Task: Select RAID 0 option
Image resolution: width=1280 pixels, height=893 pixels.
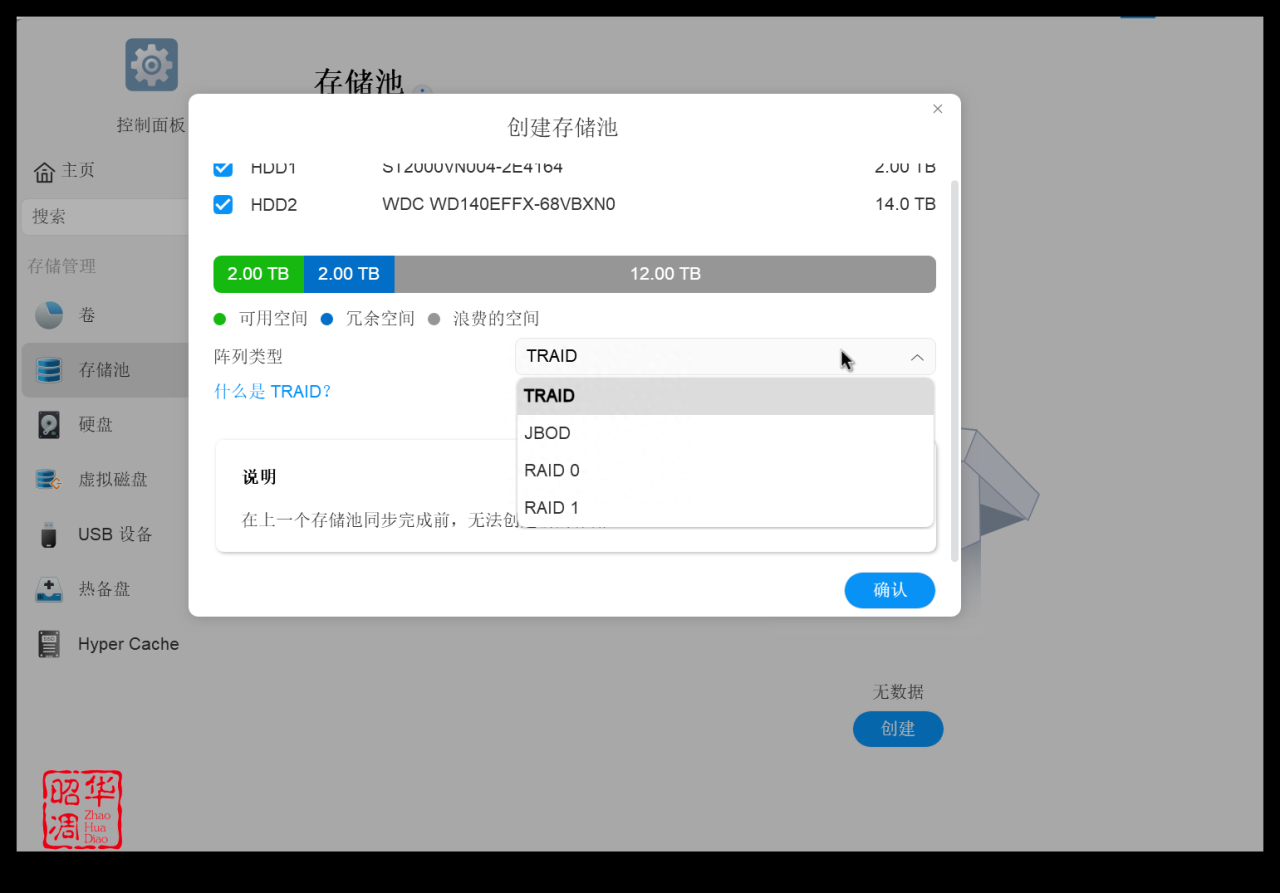Action: pos(551,470)
